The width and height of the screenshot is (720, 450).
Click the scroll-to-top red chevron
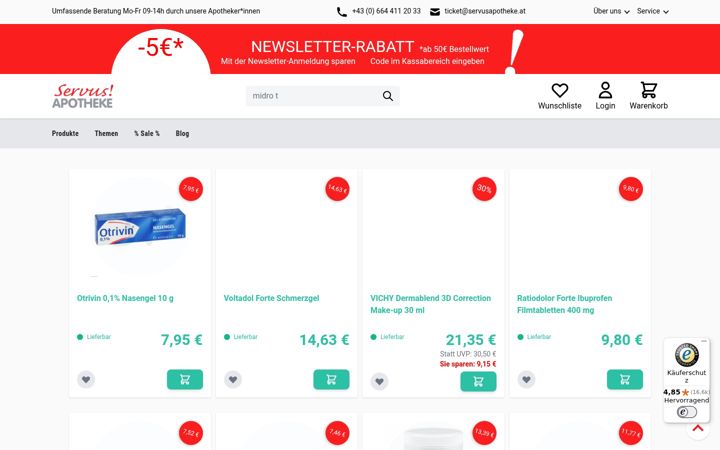click(x=698, y=428)
